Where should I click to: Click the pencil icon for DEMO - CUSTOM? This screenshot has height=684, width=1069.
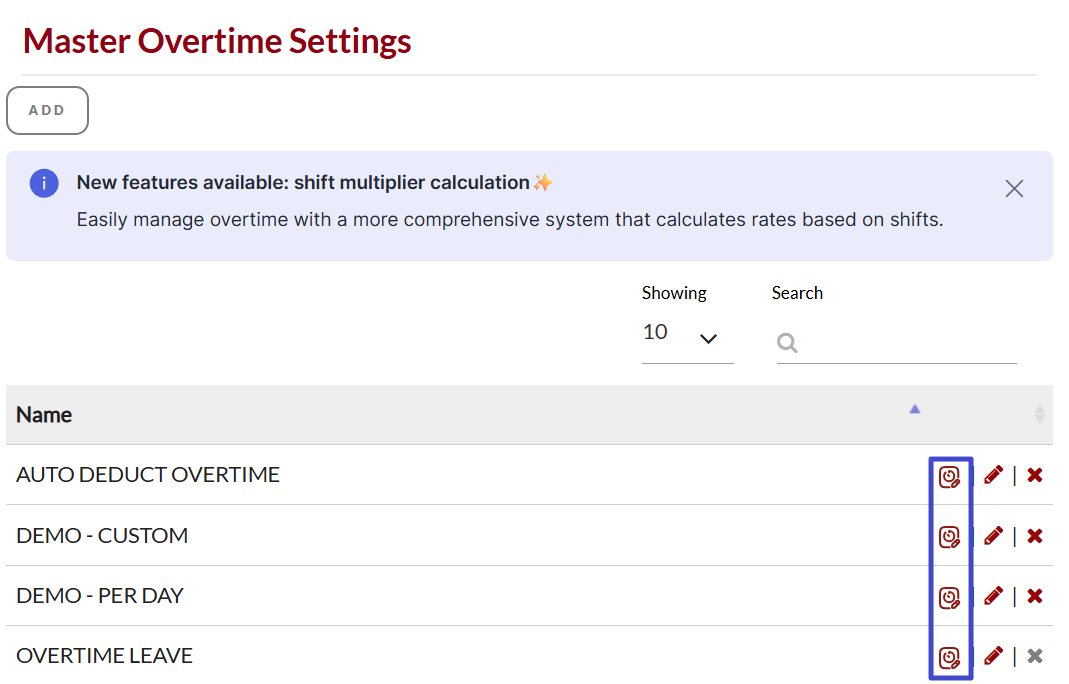993,536
